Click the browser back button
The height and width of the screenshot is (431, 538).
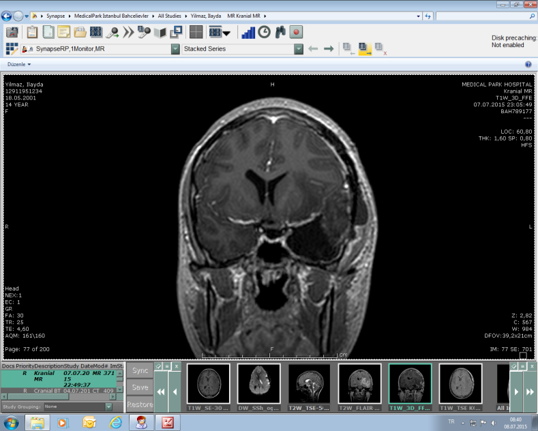tap(6, 16)
